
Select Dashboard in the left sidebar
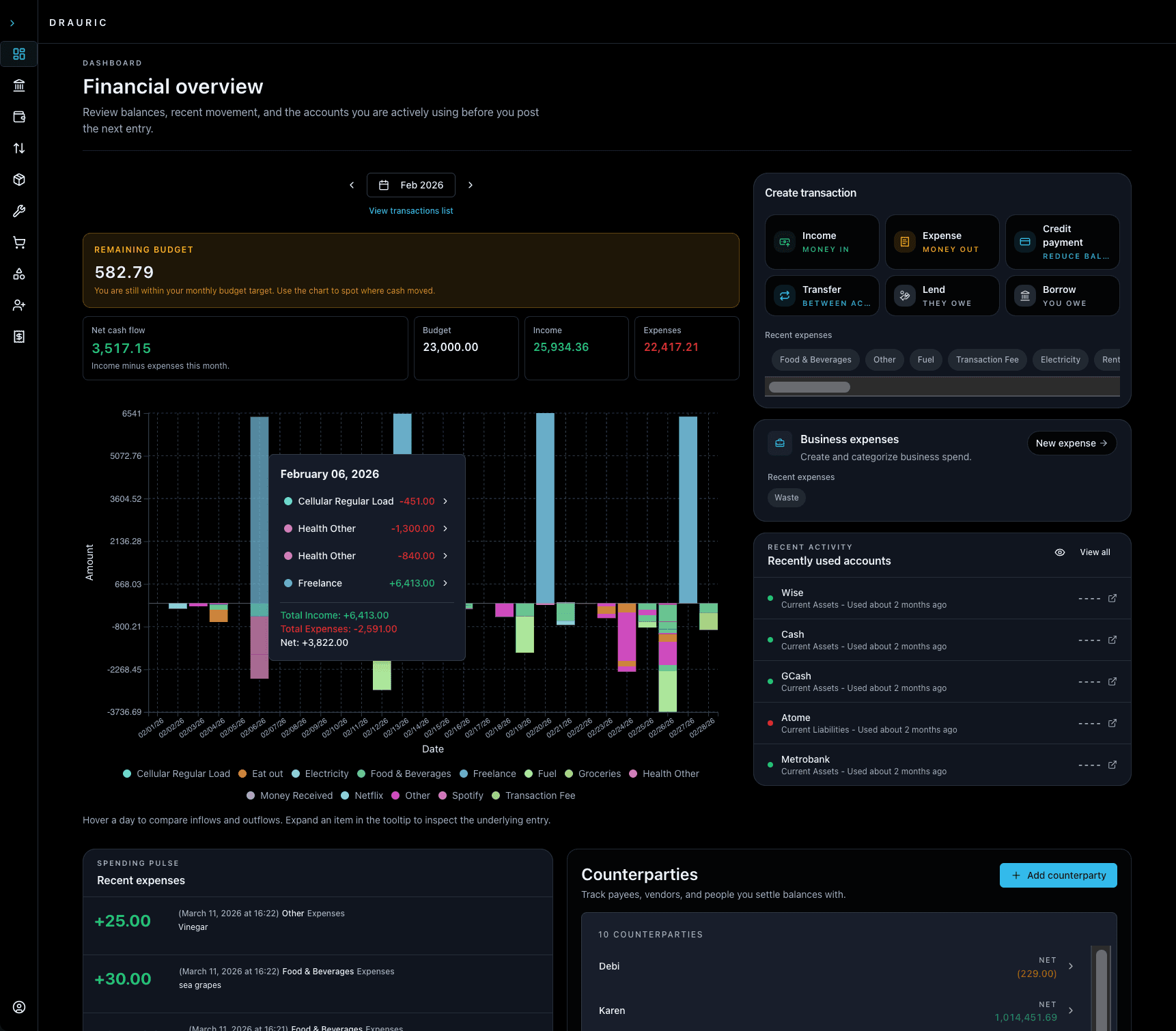click(19, 54)
